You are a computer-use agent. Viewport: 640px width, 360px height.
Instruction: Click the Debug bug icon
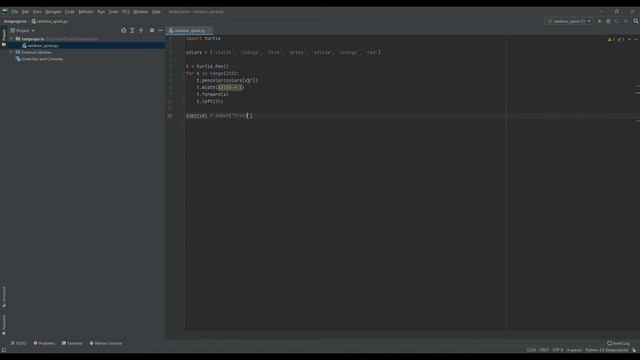[608, 21]
